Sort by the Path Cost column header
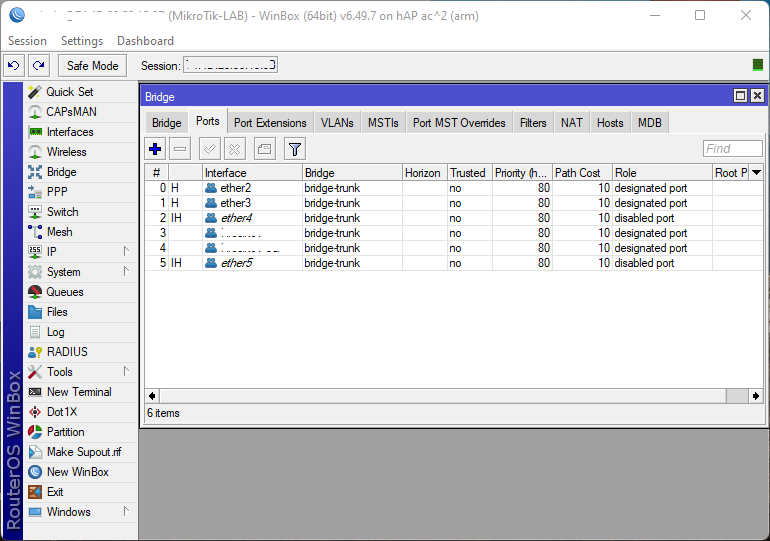Viewport: 770px width, 541px height. [582, 173]
